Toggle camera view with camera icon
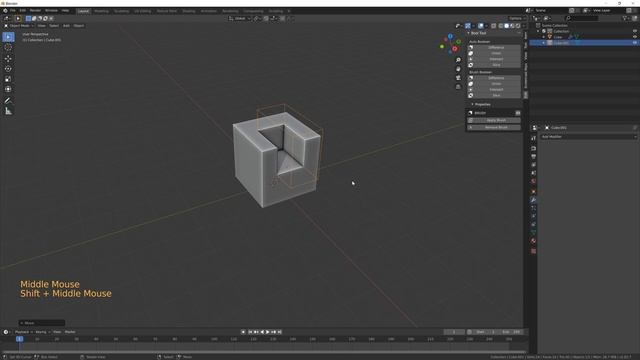640x360 pixels. point(458,78)
